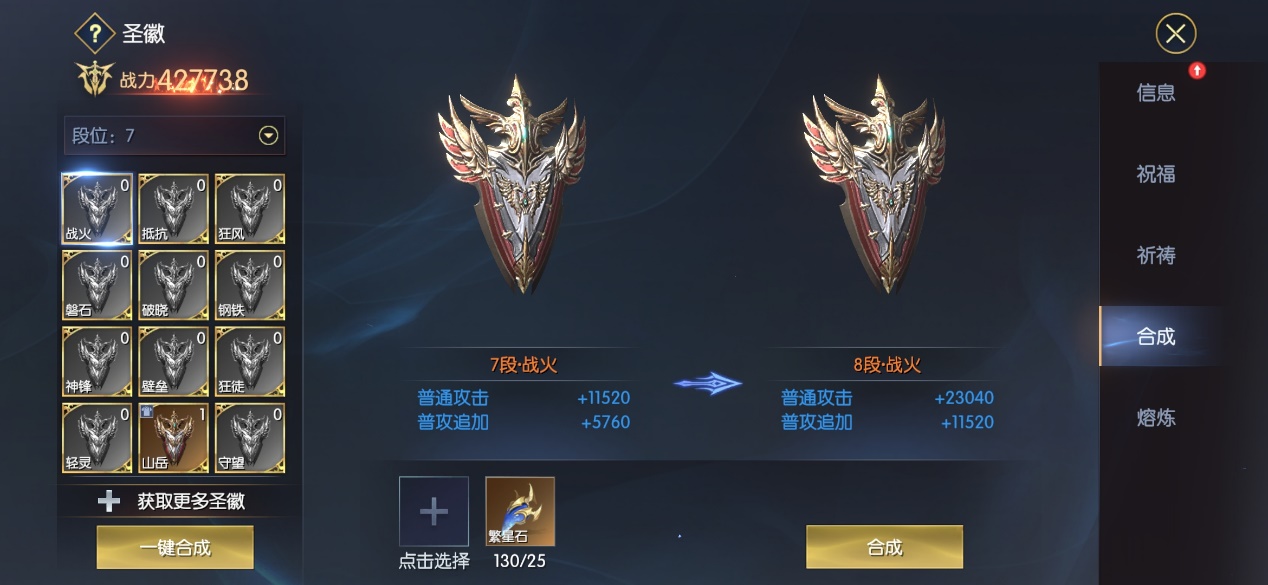
Task: Switch to the 信息 tab
Action: point(1156,93)
